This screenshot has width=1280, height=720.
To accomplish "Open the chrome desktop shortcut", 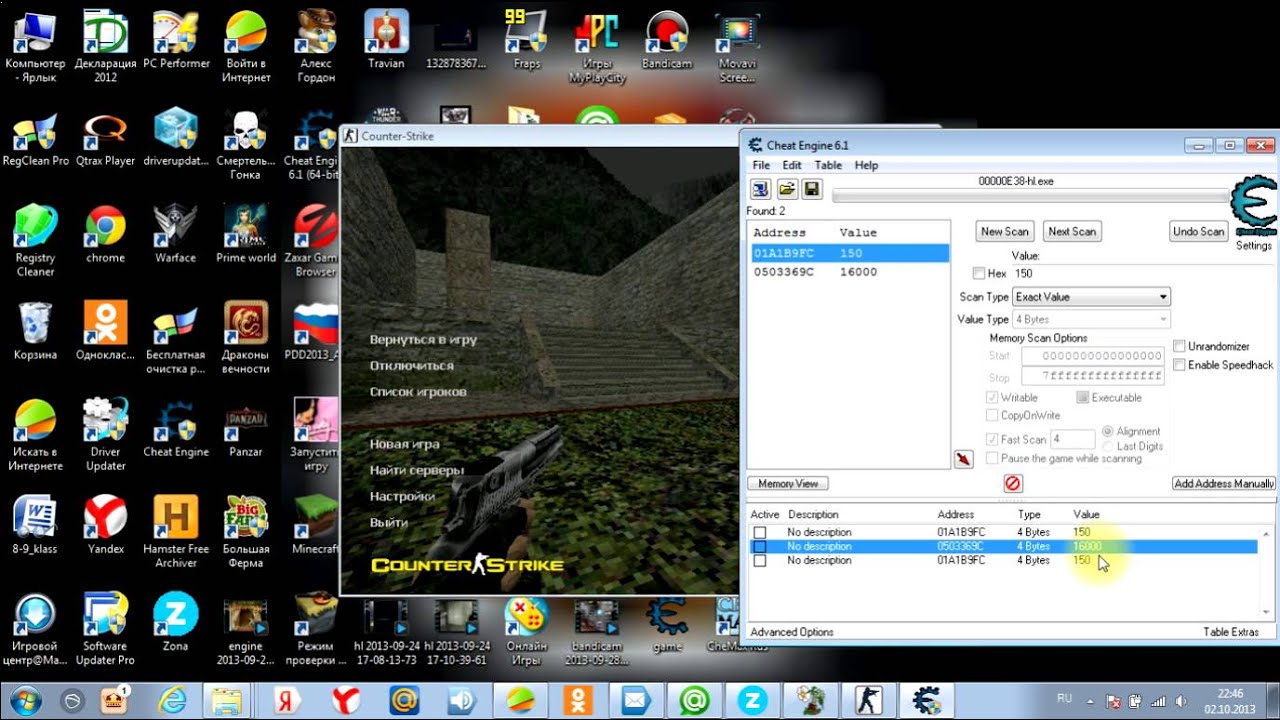I will click(105, 234).
